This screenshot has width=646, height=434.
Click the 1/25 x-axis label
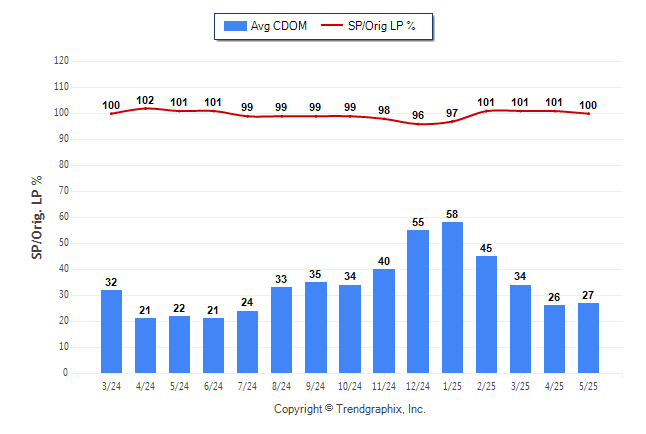point(452,386)
